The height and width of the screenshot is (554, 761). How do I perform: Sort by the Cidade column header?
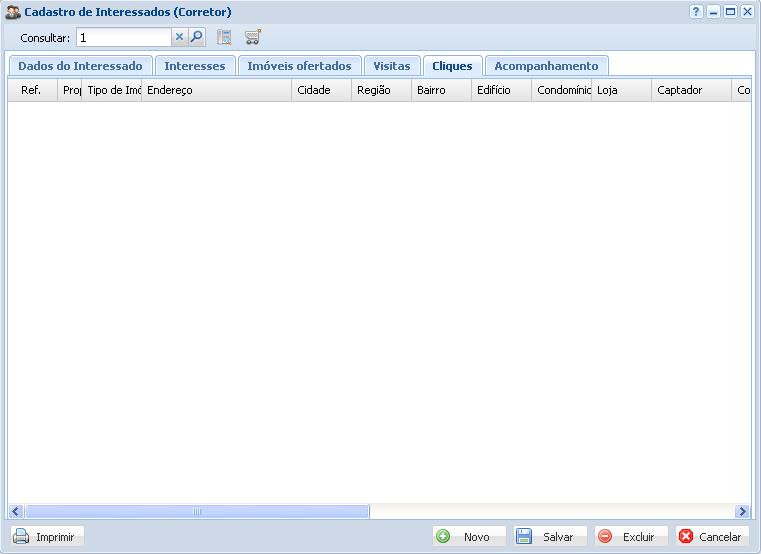pos(321,90)
